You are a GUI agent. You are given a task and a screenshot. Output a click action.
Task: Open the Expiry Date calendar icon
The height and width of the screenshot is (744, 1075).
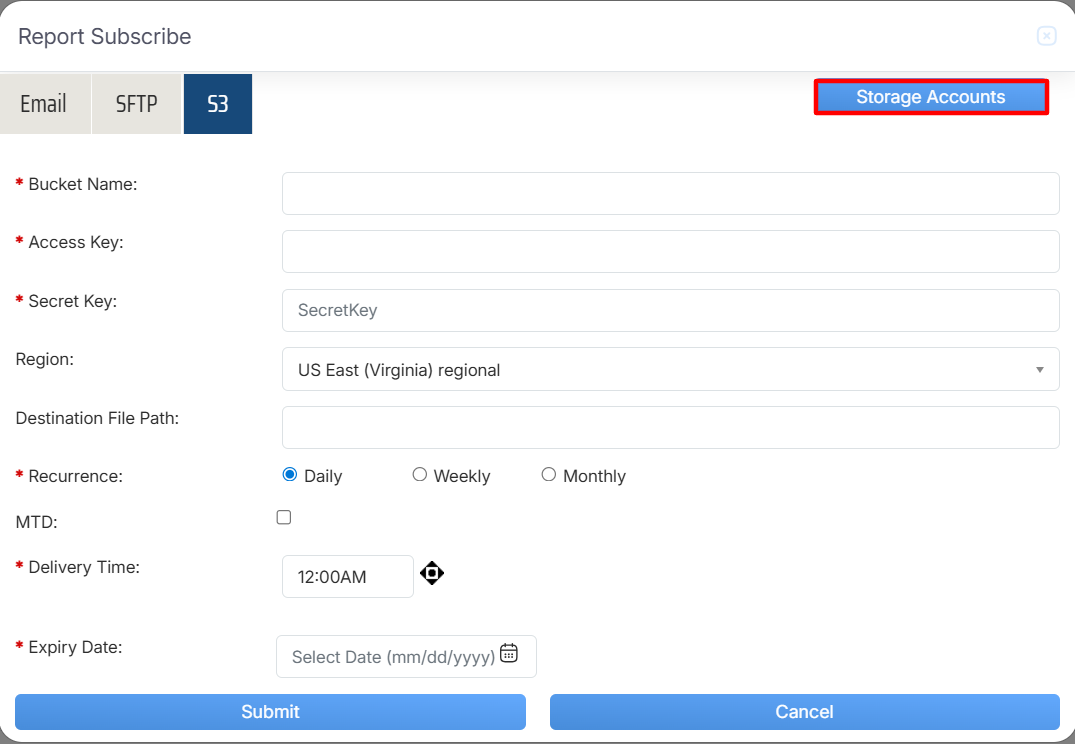[509, 653]
